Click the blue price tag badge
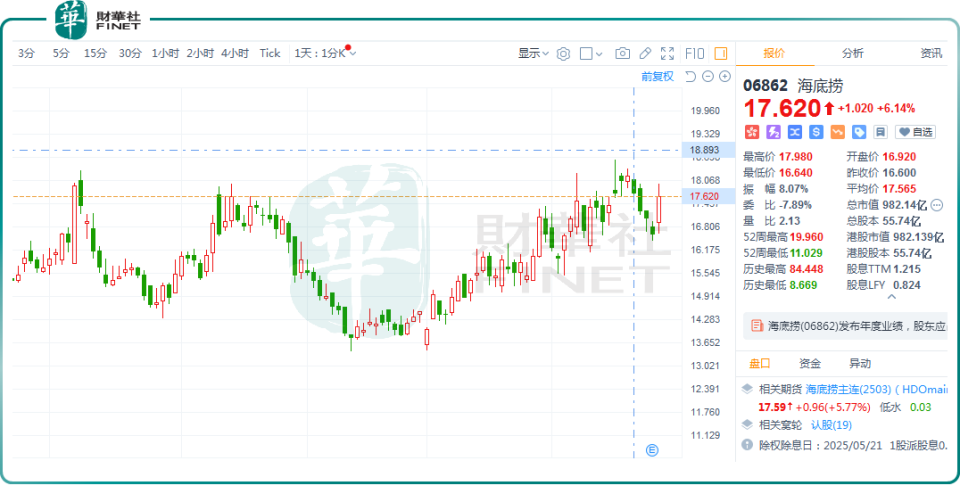Screen dimensions: 960x502 click(859, 132)
